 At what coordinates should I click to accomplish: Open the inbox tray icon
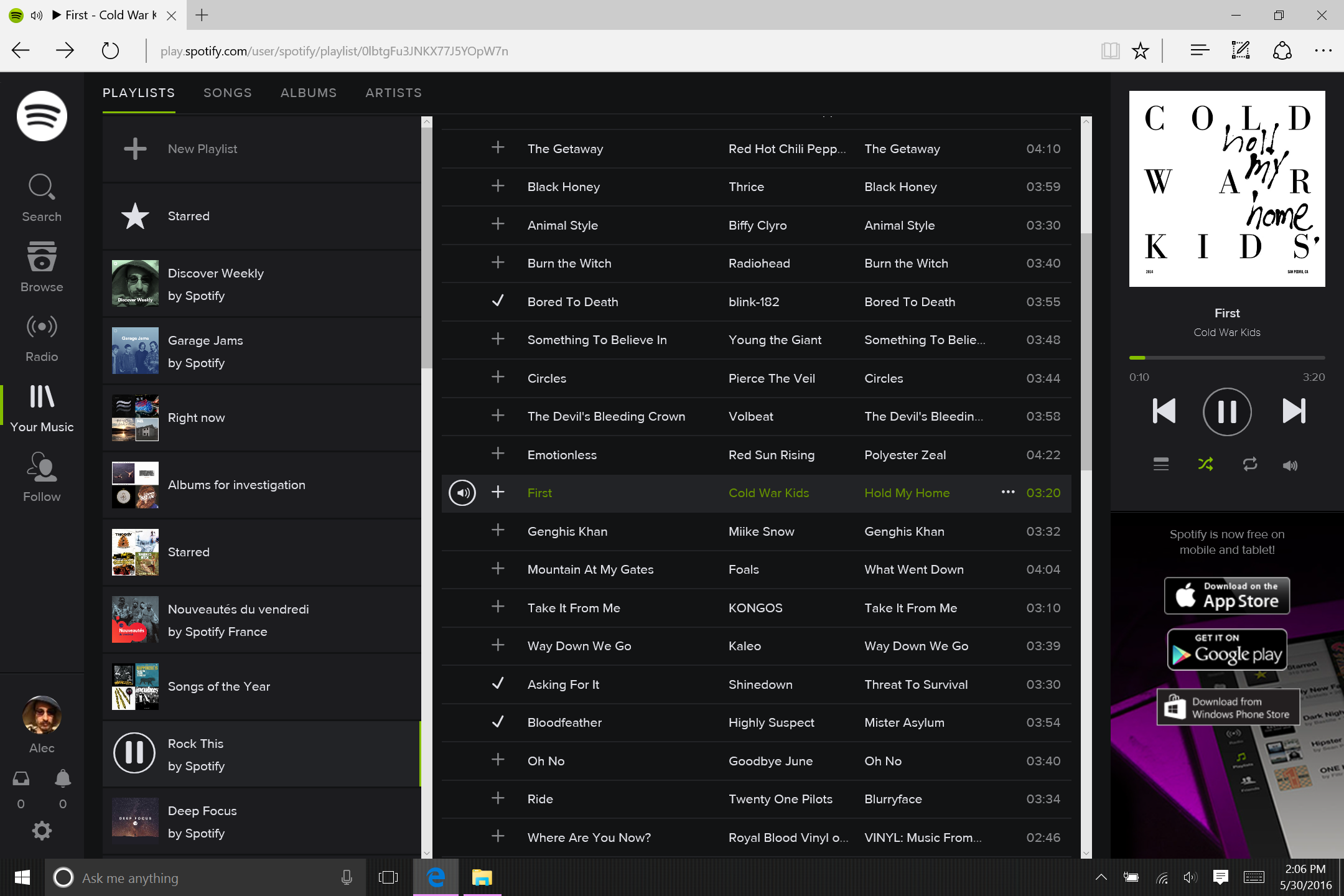click(x=21, y=778)
